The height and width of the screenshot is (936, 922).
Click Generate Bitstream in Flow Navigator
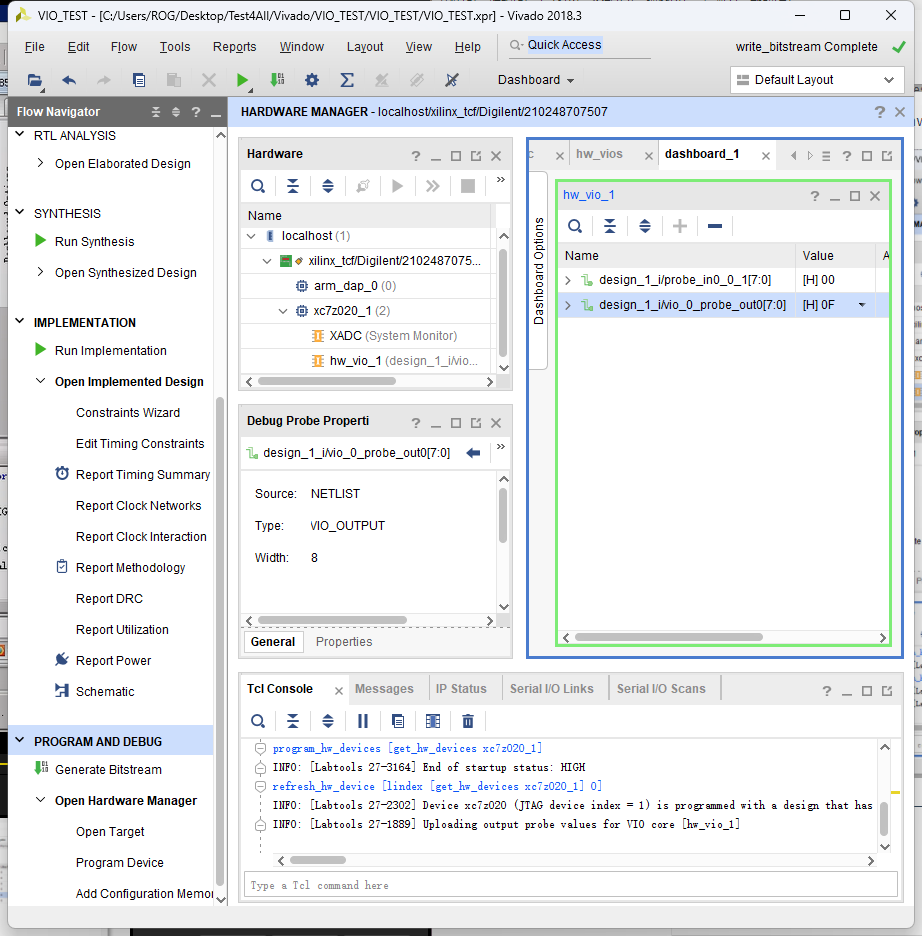coord(108,769)
